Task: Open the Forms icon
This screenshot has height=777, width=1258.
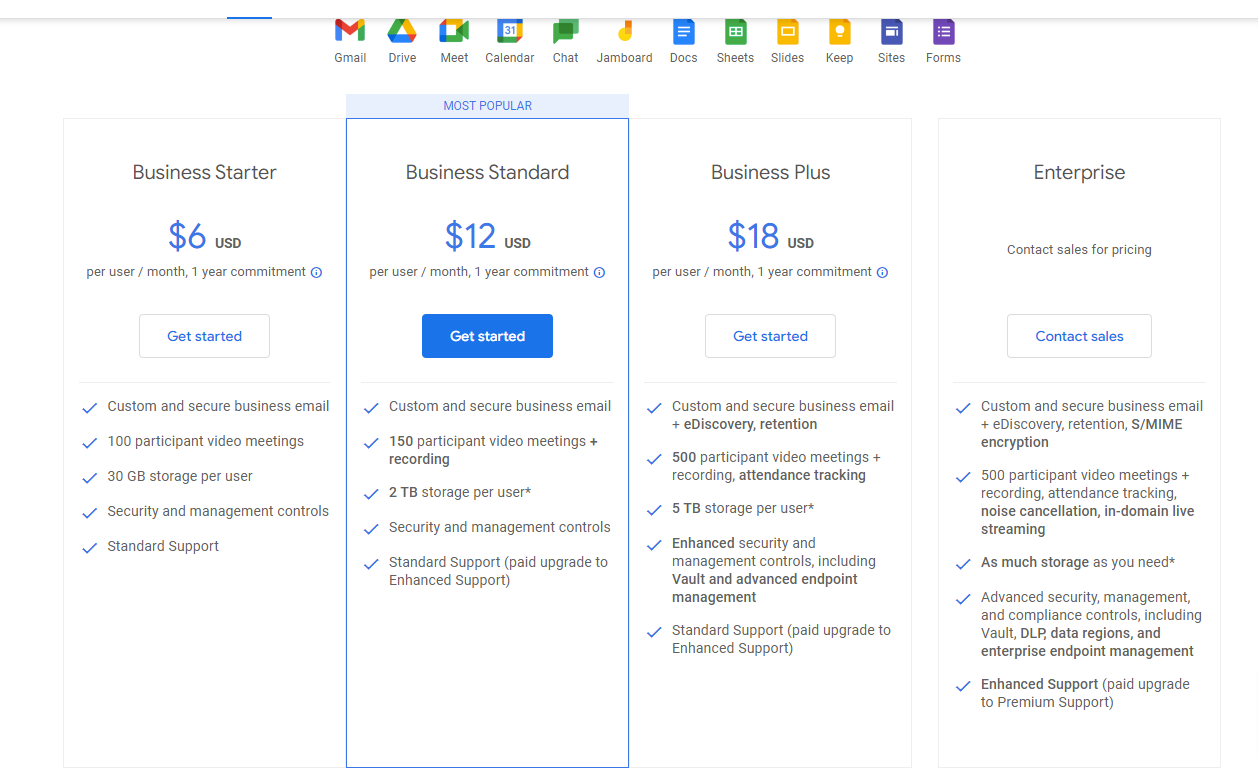Action: tap(943, 32)
